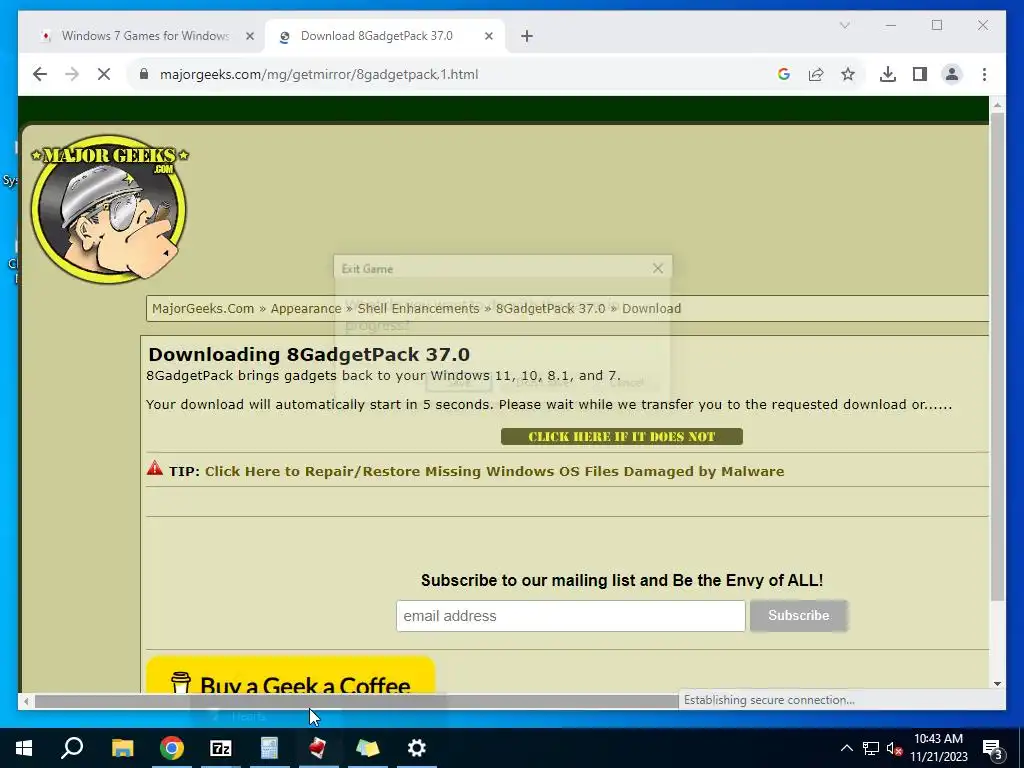Screen dimensions: 1024x768
Task: Open the notification center
Action: [x=993, y=748]
